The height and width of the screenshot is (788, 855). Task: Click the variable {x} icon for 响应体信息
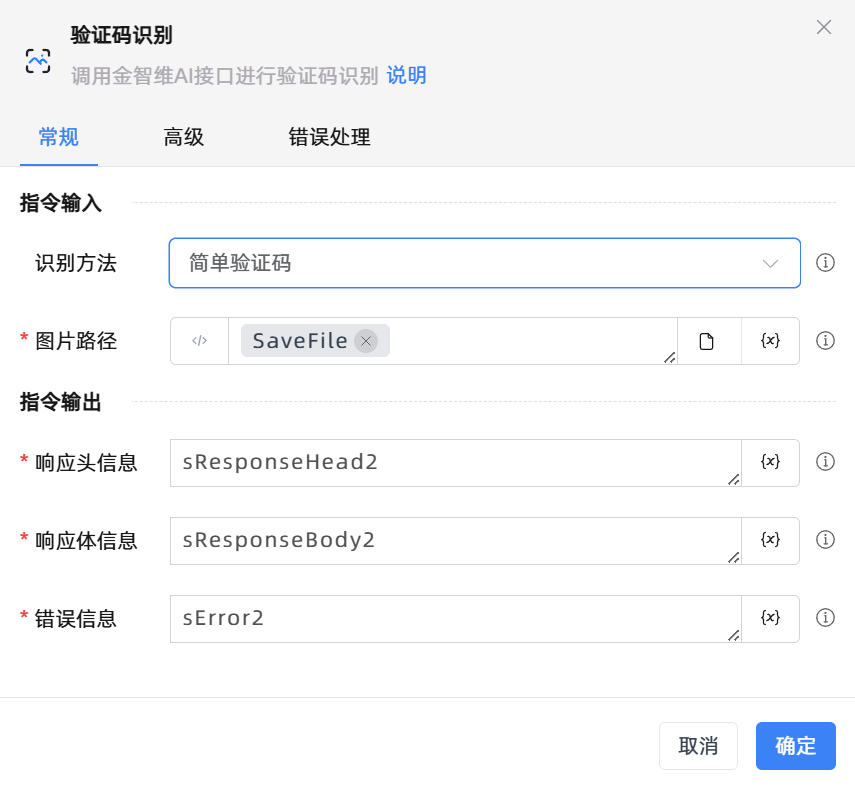pyautogui.click(x=770, y=540)
